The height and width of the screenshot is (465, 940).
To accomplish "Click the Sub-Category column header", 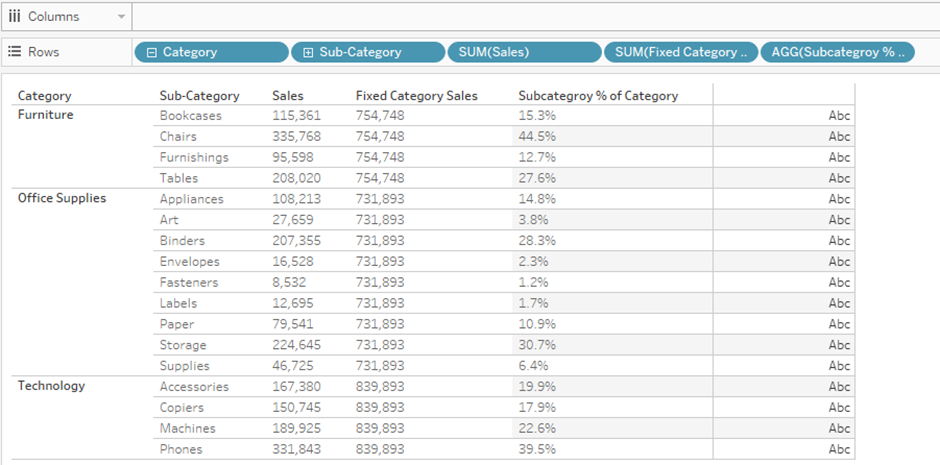I will coord(199,96).
